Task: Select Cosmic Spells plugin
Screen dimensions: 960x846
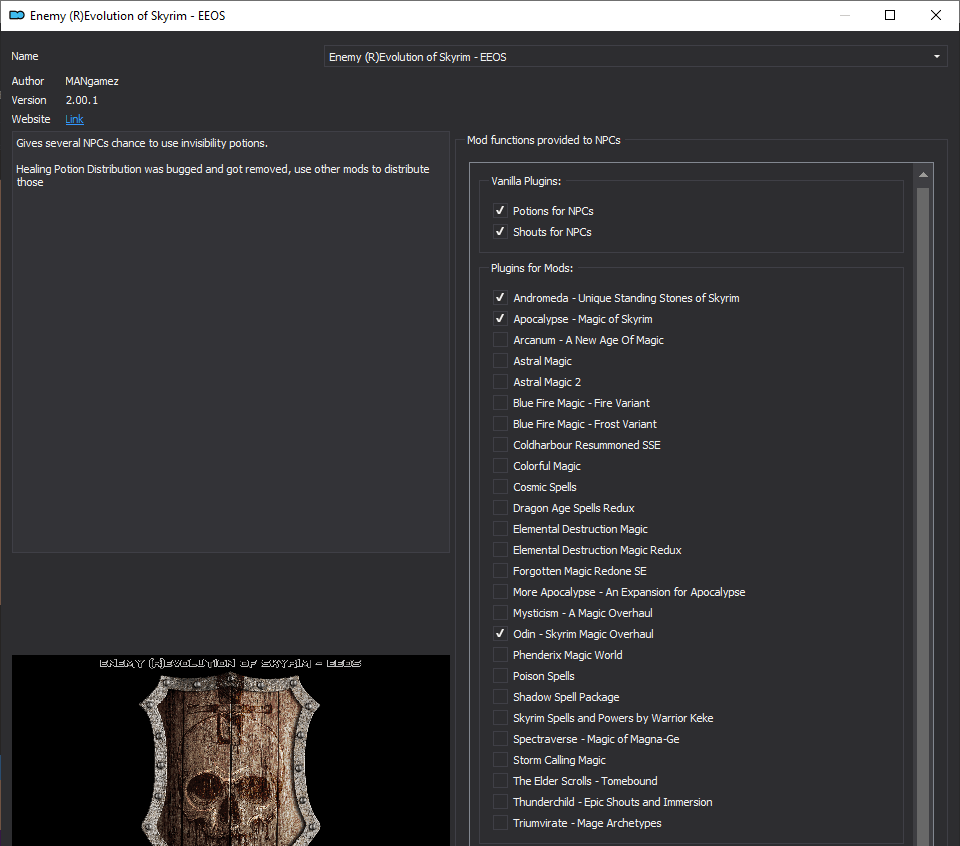Action: 500,487
